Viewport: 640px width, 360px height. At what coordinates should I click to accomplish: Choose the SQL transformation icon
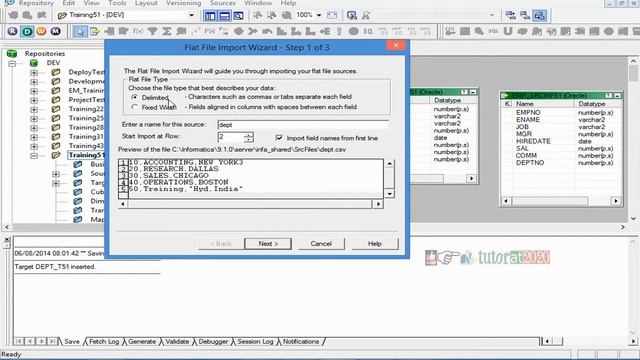pos(493,31)
